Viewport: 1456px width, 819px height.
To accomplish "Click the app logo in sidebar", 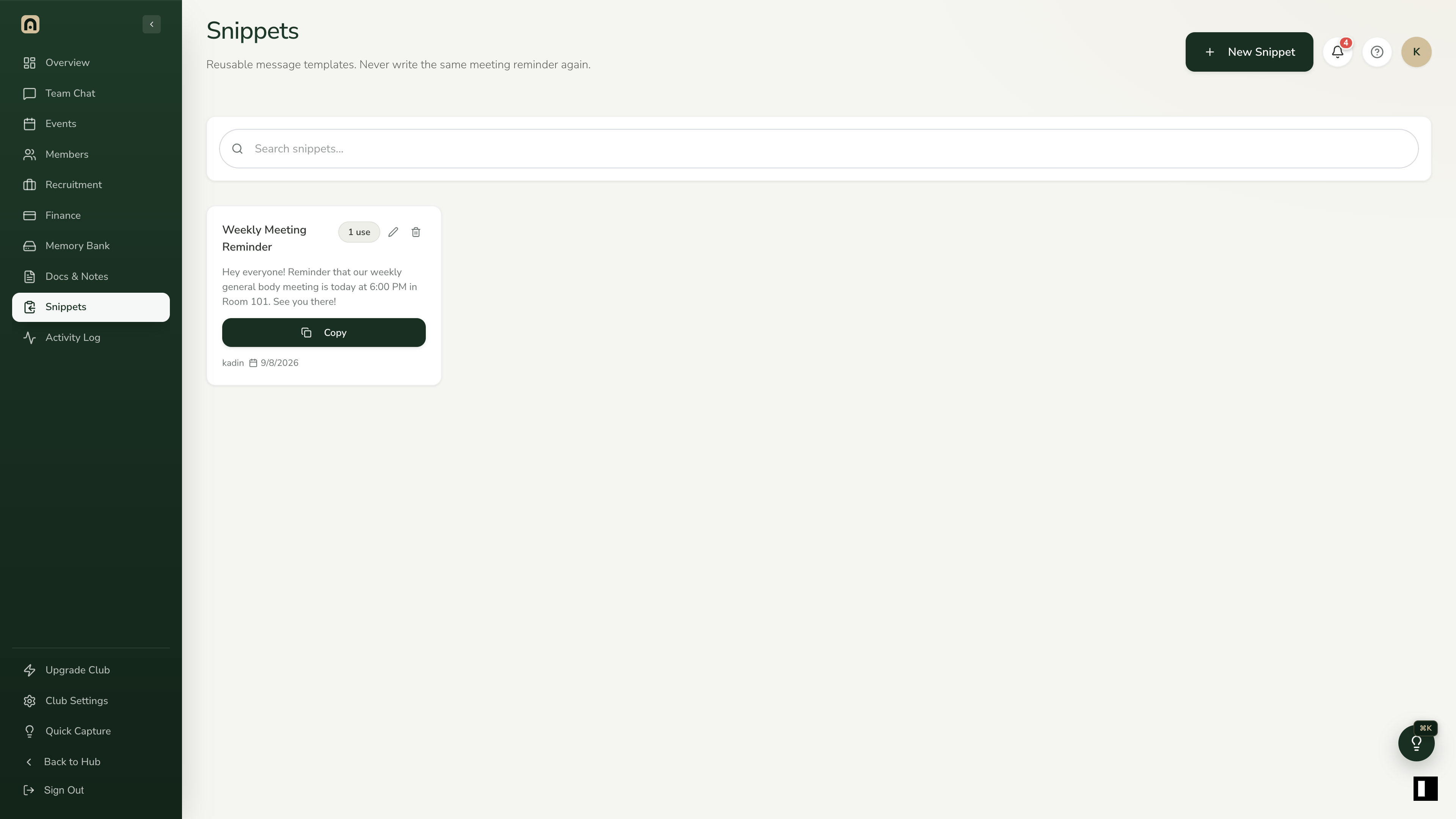I will click(x=30, y=24).
